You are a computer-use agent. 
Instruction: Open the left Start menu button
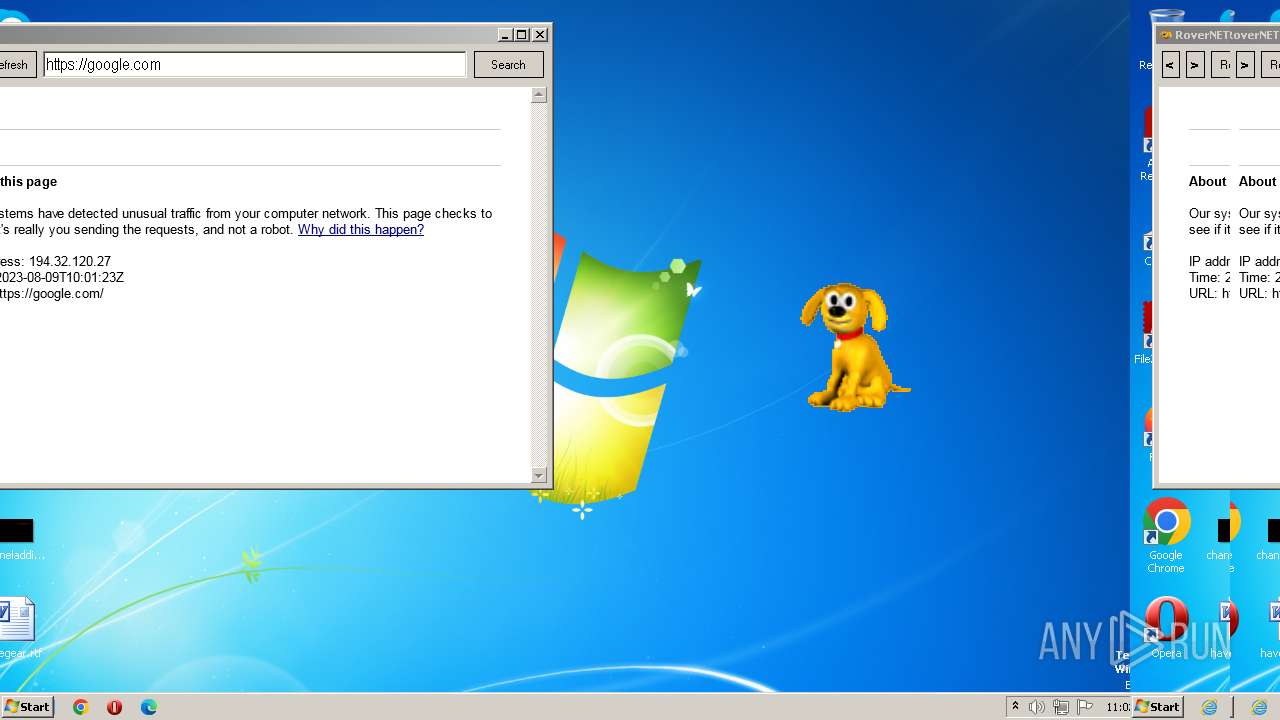tap(27, 706)
